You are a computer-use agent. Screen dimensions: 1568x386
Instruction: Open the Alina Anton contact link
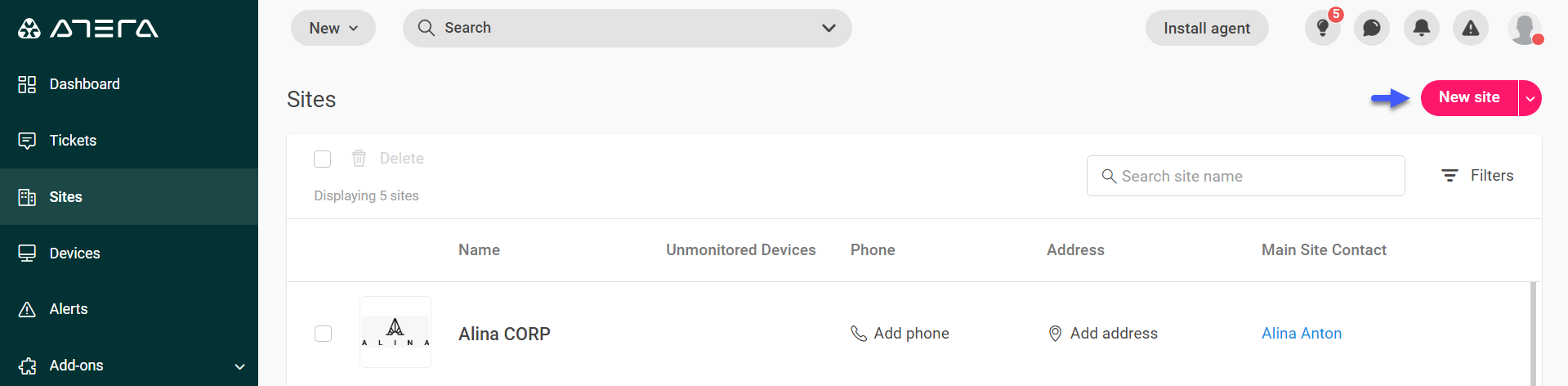pos(1302,334)
